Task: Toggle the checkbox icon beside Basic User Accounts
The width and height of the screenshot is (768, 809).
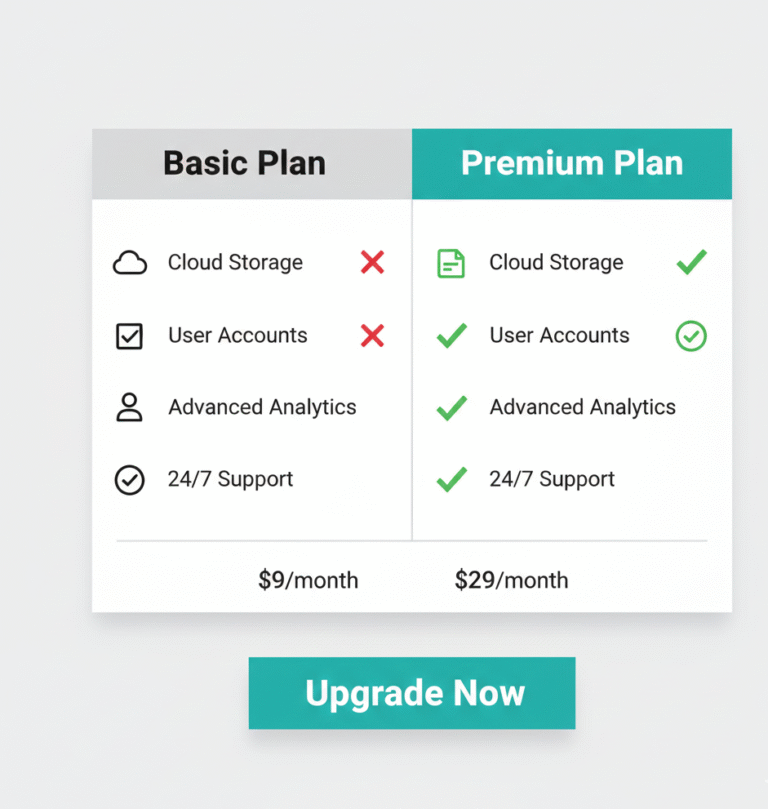Action: 130,336
